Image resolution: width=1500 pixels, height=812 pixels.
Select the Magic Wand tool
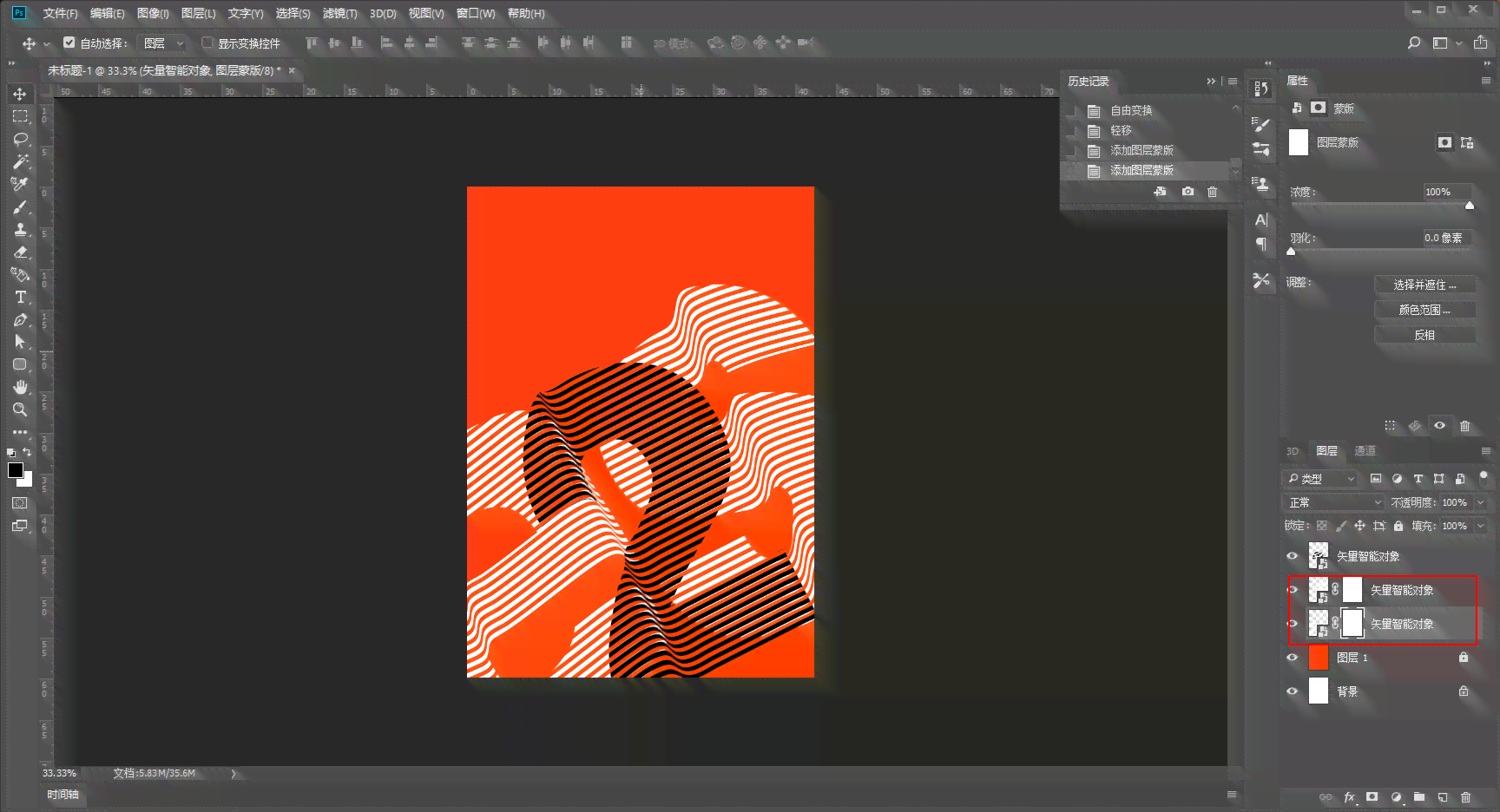click(x=20, y=161)
